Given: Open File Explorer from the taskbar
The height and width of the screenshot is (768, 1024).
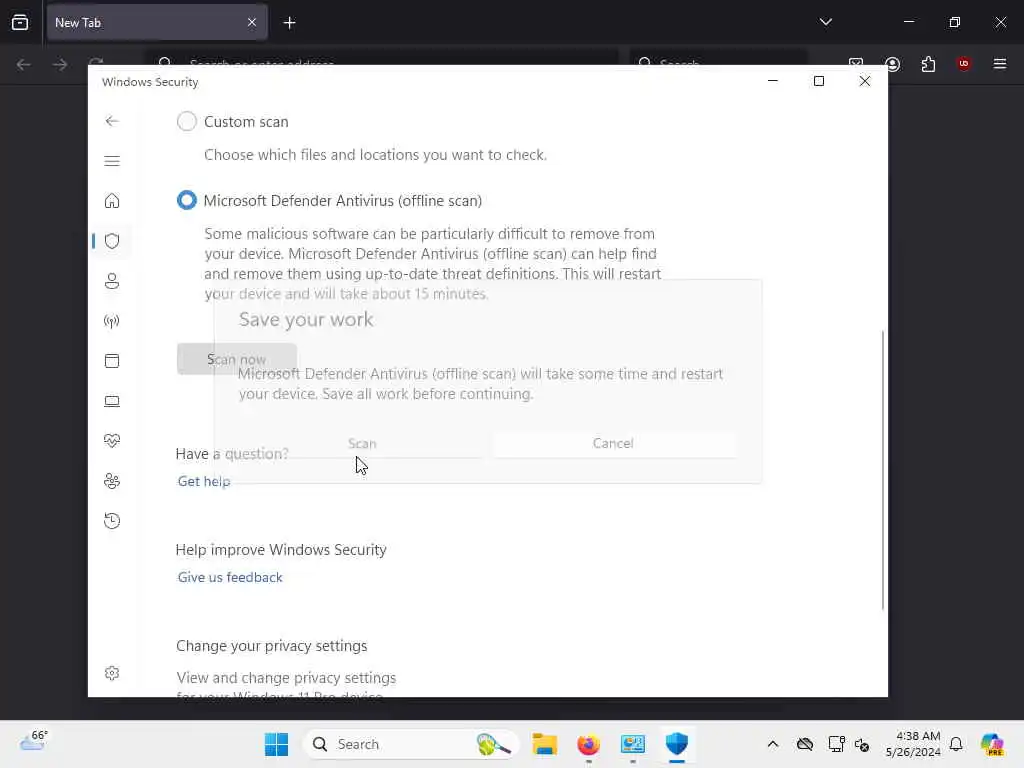Looking at the screenshot, I should 545,744.
